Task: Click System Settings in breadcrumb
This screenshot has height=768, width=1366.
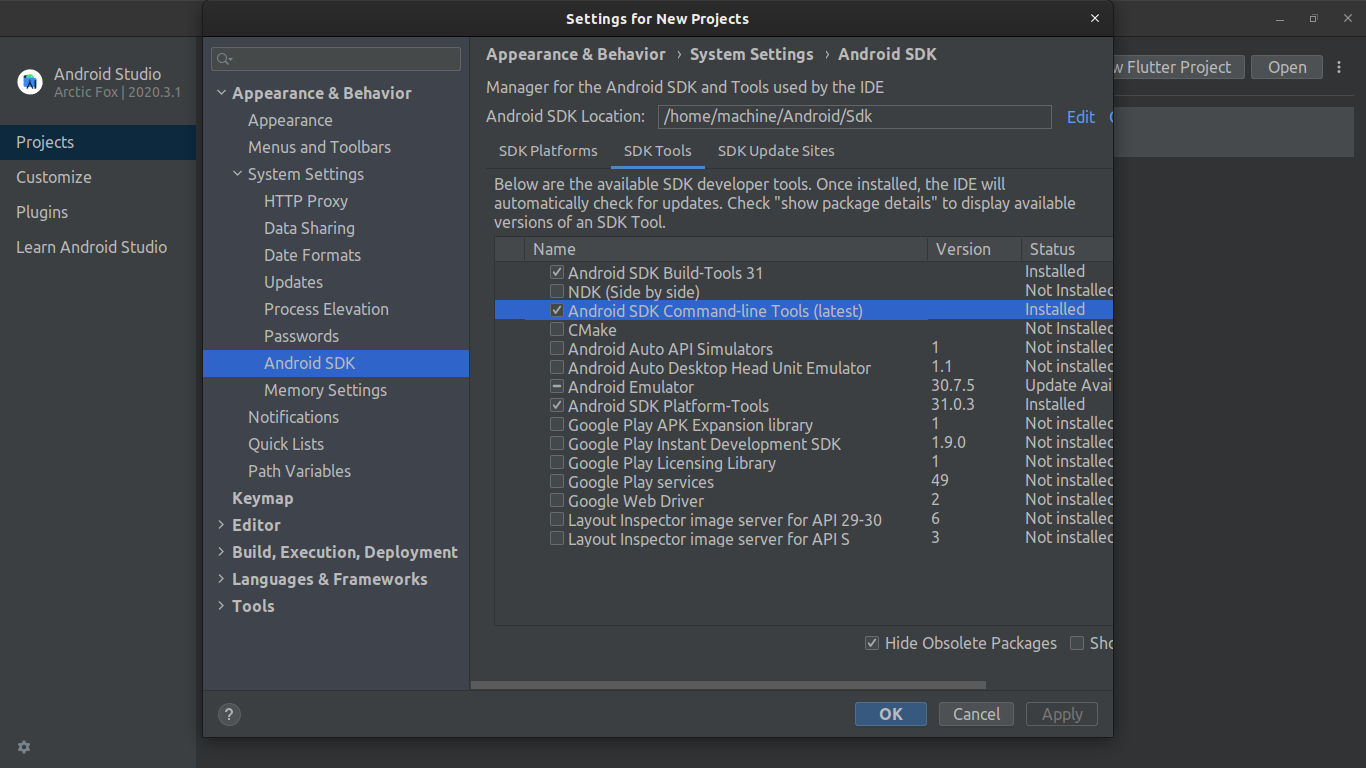Action: click(752, 54)
